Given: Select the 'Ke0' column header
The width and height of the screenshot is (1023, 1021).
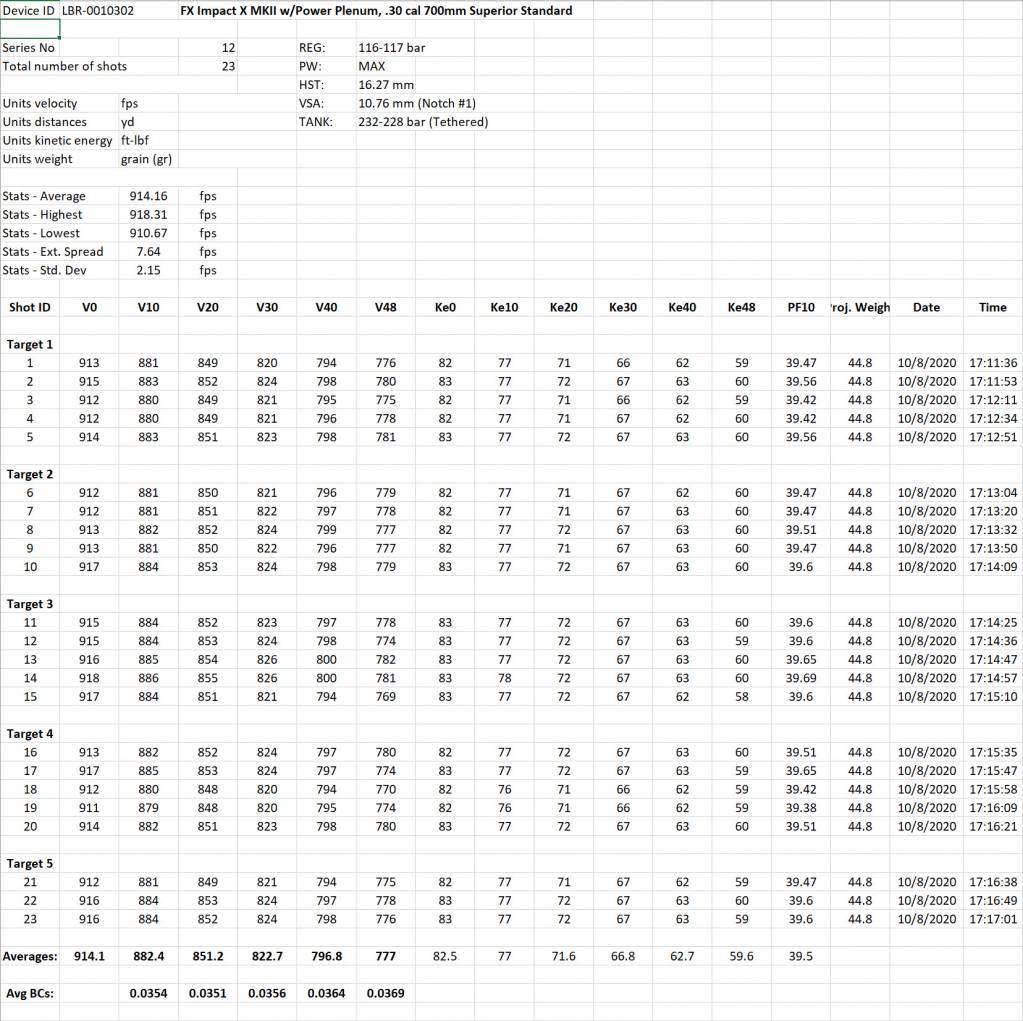Looking at the screenshot, I should coord(445,307).
